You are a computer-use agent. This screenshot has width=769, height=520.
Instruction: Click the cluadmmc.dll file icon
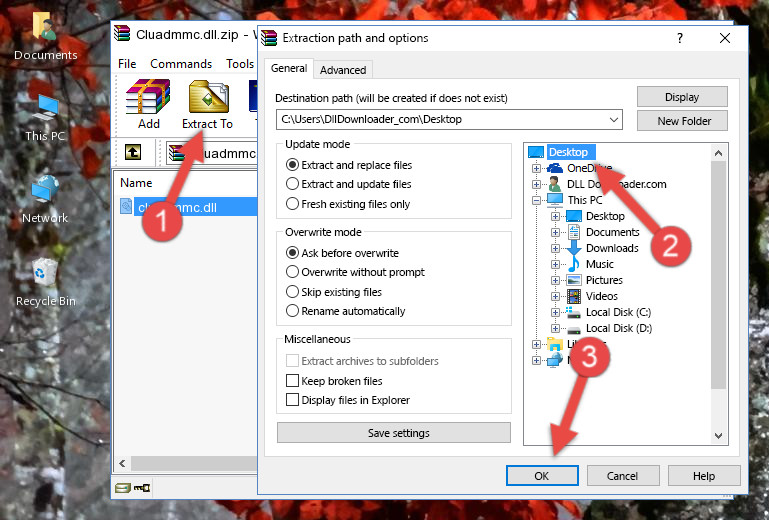point(126,207)
